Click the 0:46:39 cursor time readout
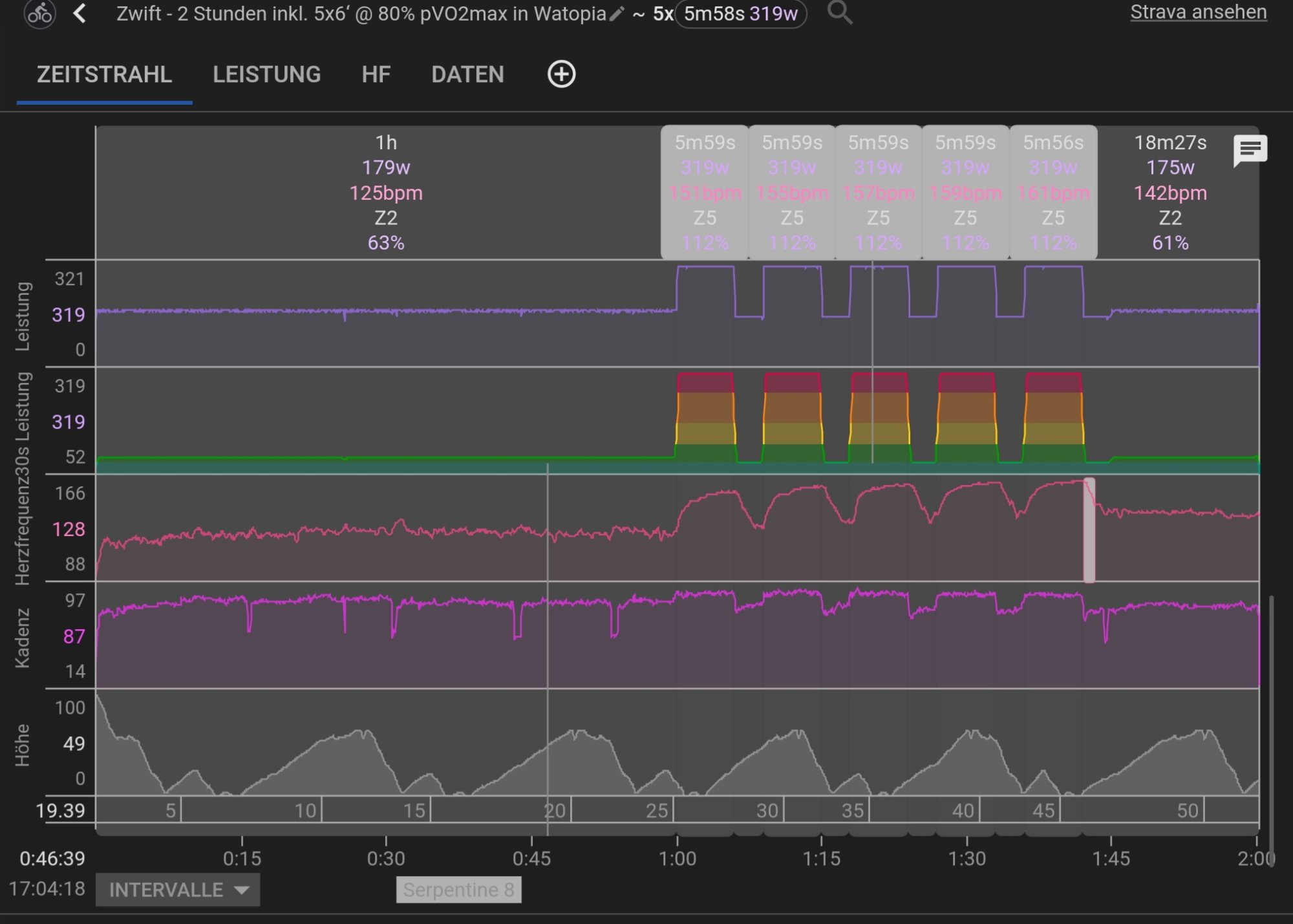 point(52,858)
